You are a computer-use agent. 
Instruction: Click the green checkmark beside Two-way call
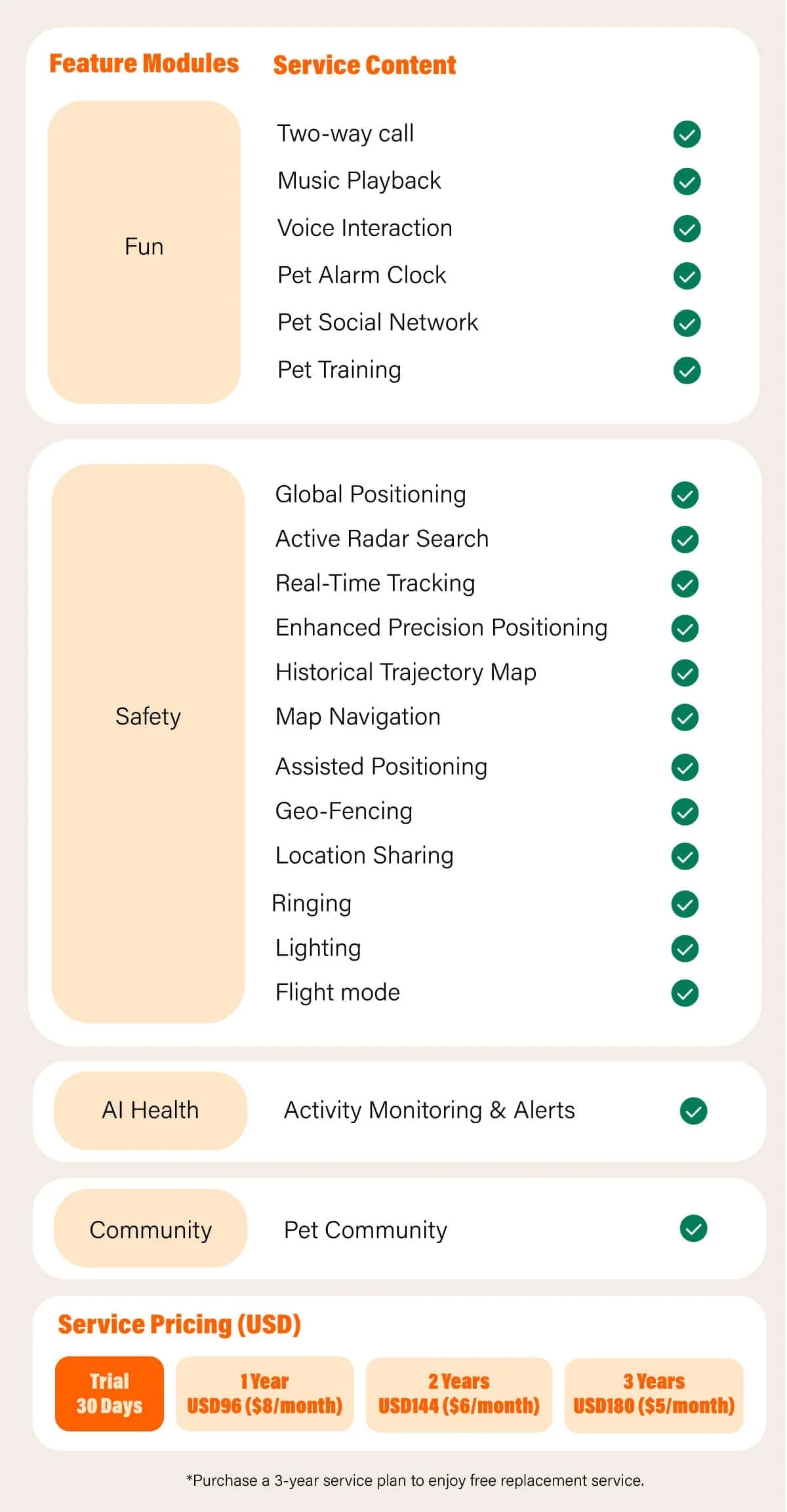[x=687, y=134]
